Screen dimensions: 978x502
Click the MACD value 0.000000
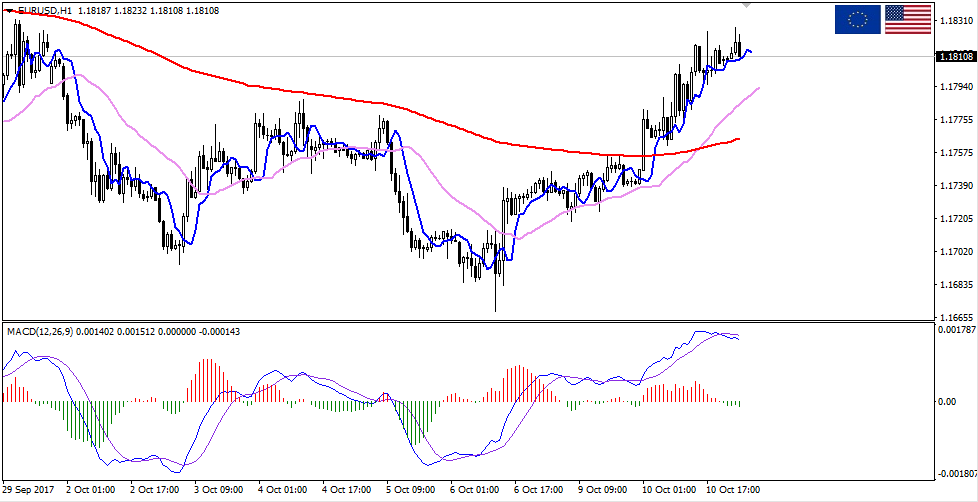pos(175,331)
